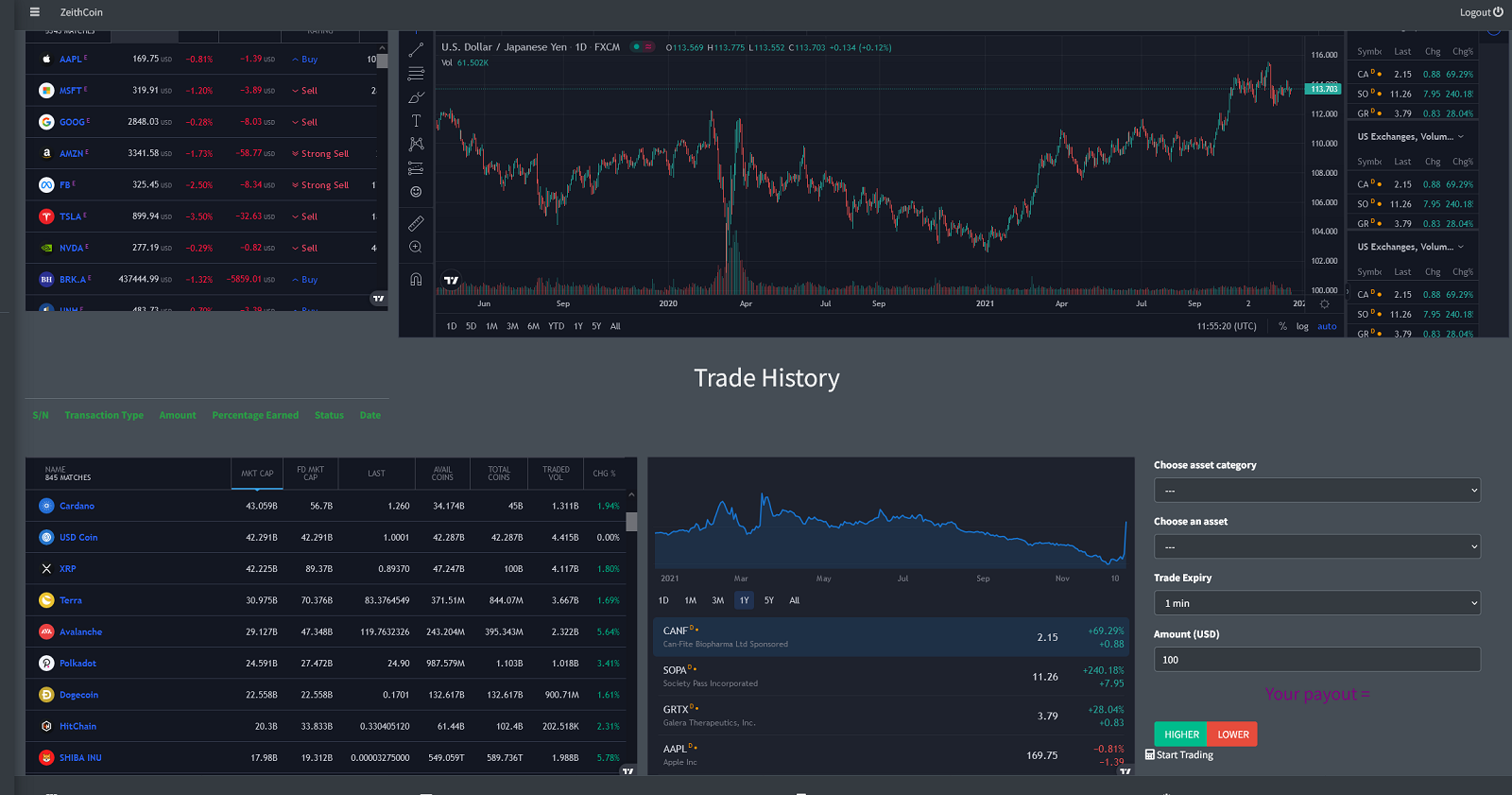
Task: Open chart settings gear near price axis
Action: [x=1324, y=304]
